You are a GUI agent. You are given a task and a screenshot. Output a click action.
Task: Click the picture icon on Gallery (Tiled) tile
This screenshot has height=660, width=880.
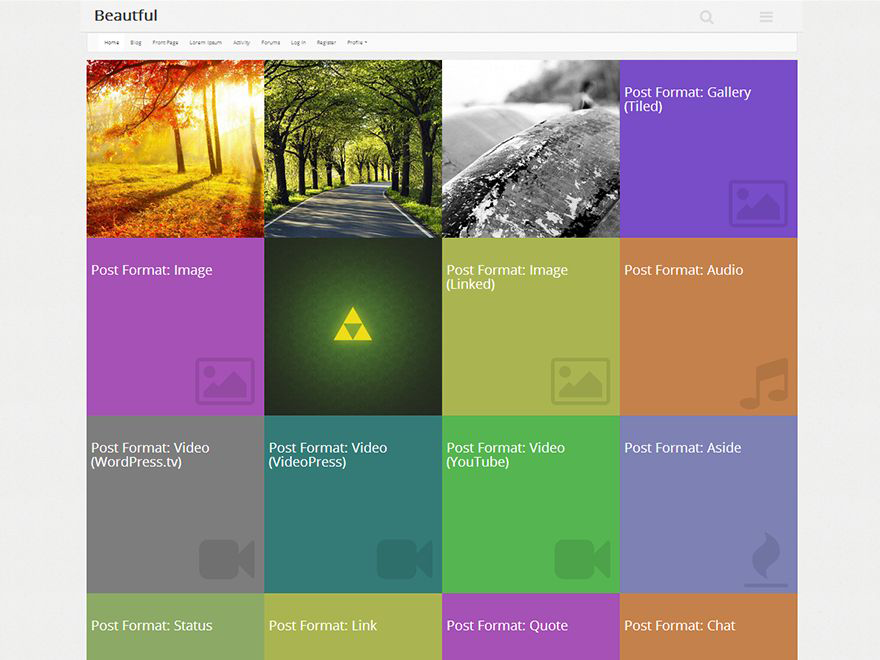(758, 203)
